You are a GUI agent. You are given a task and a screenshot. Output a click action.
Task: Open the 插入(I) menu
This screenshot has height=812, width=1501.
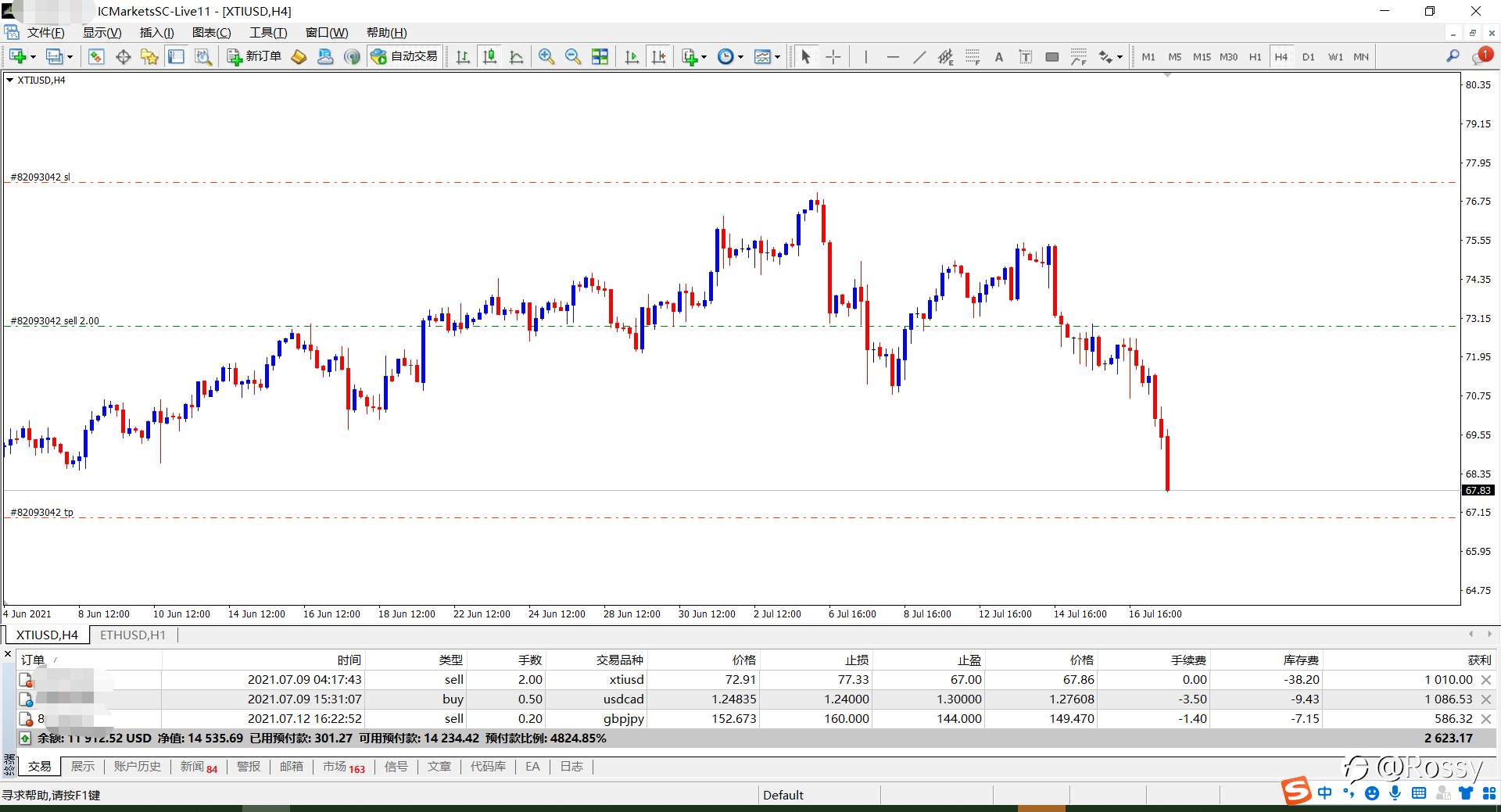(x=156, y=33)
